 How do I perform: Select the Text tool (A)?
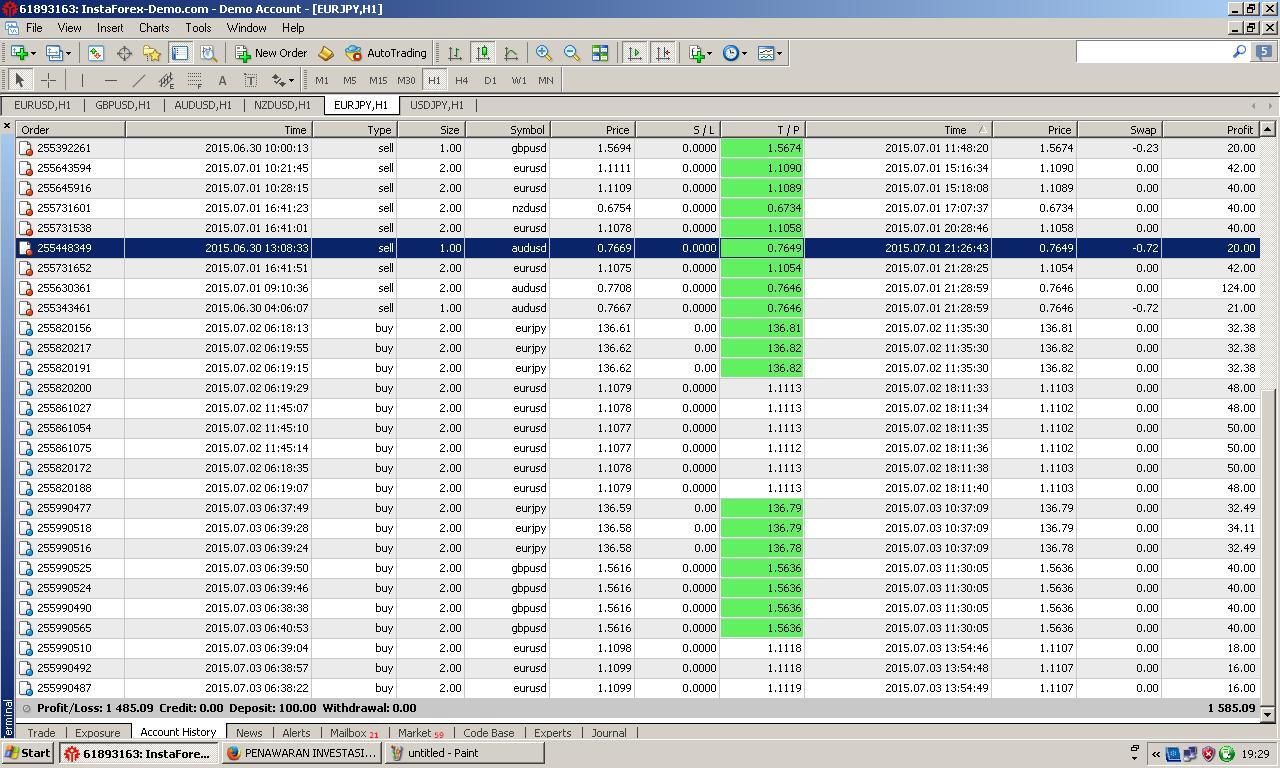pyautogui.click(x=222, y=80)
